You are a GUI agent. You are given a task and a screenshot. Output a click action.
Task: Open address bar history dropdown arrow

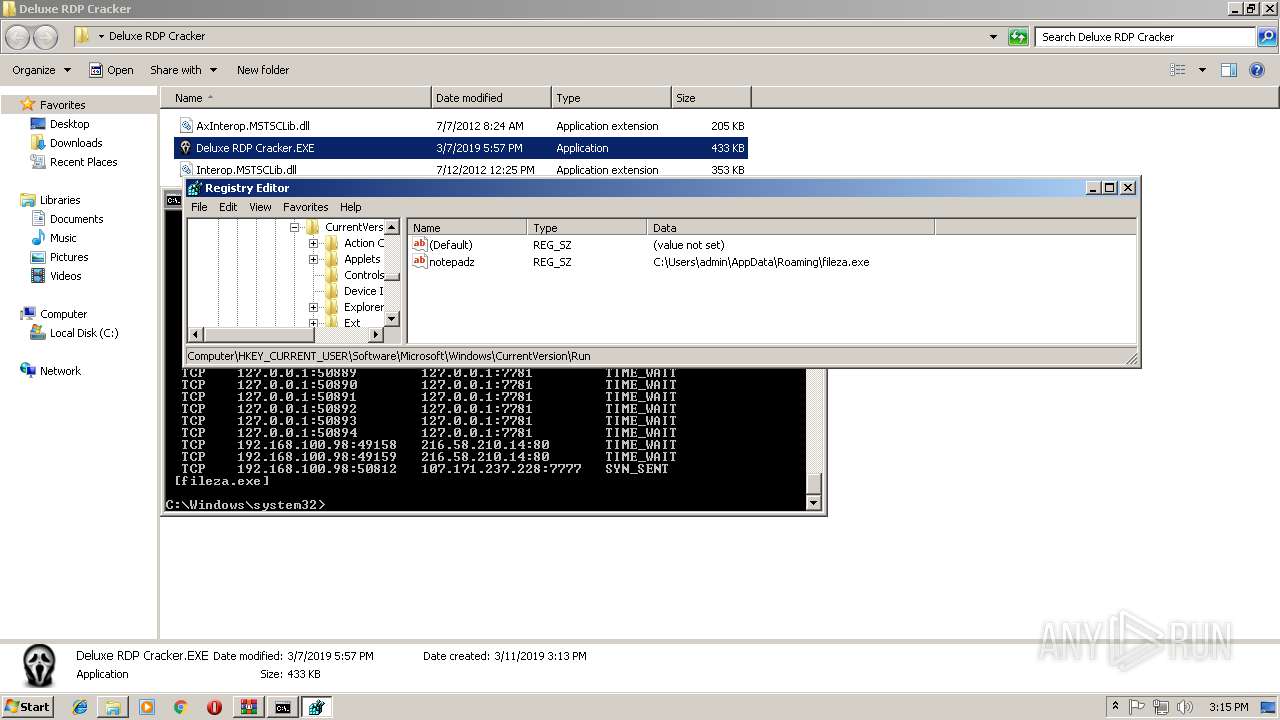993,37
